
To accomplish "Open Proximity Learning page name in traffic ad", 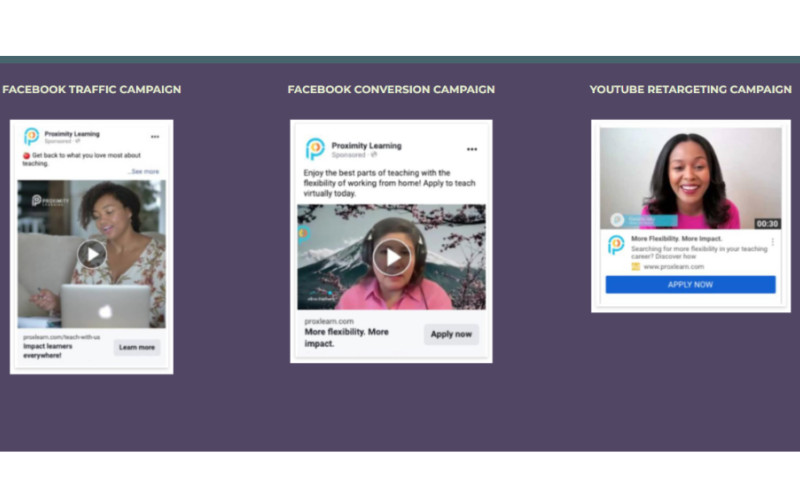I will click(72, 133).
